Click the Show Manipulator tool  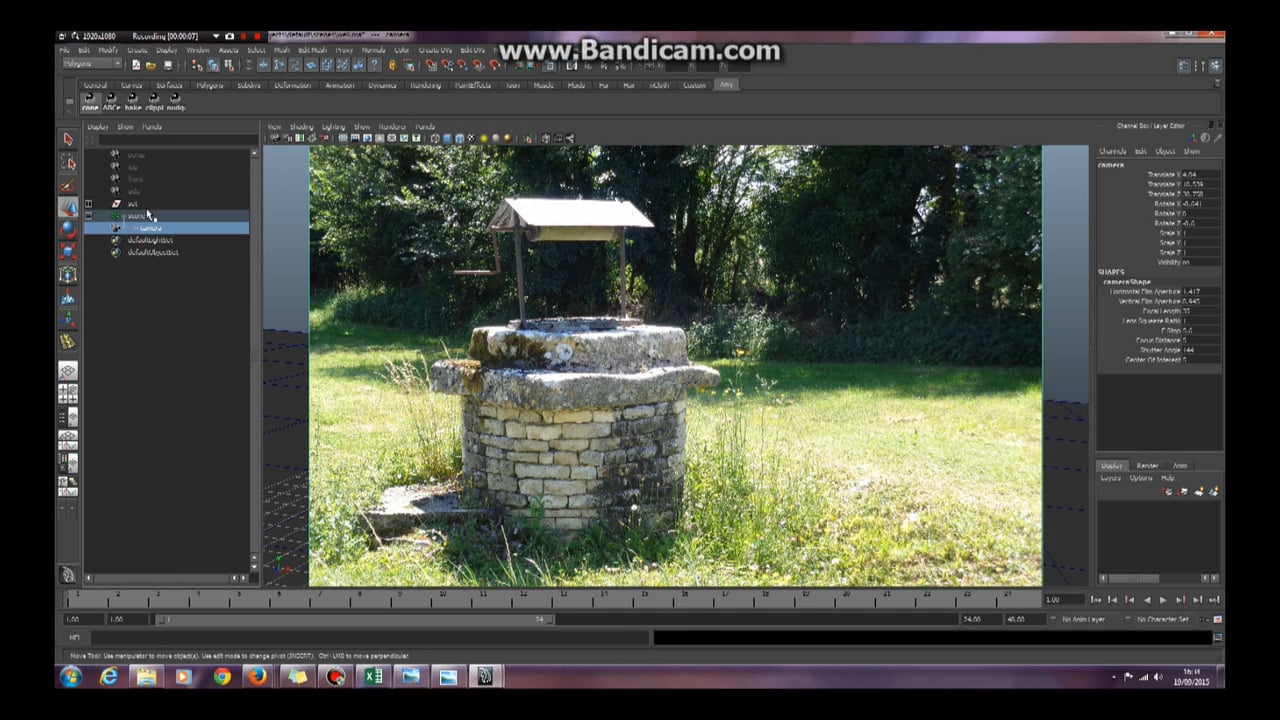tap(68, 319)
